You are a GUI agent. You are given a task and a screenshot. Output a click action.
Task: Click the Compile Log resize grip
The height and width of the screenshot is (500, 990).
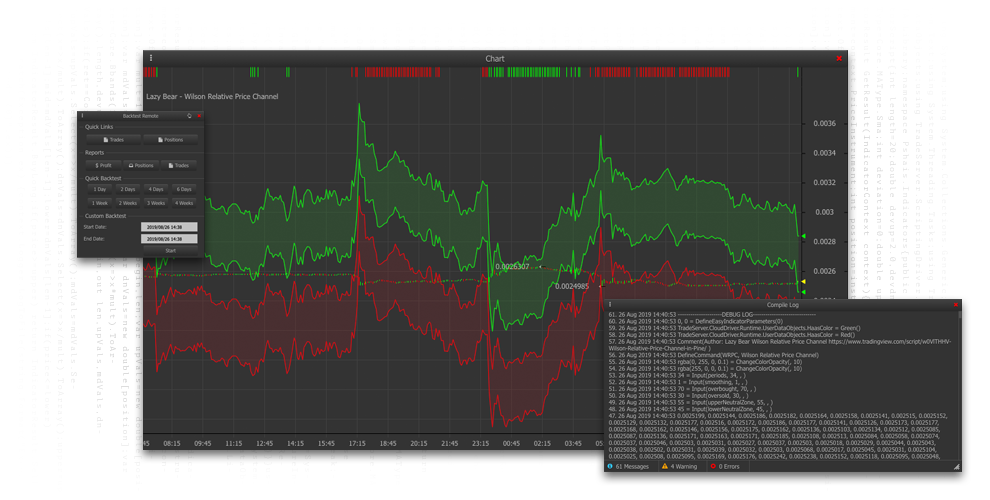956,467
